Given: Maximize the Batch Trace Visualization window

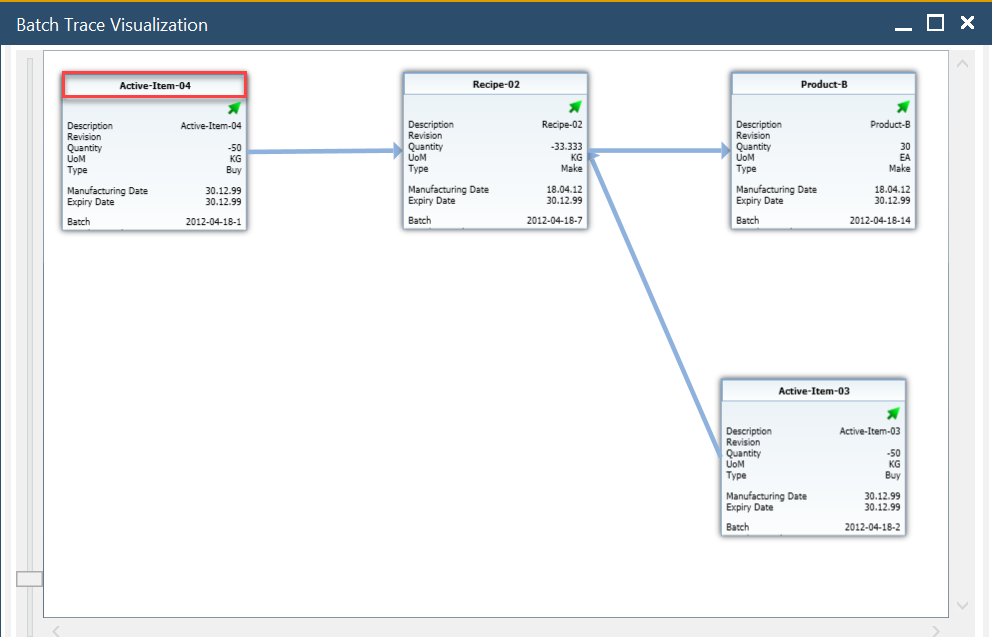Looking at the screenshot, I should (935, 23).
